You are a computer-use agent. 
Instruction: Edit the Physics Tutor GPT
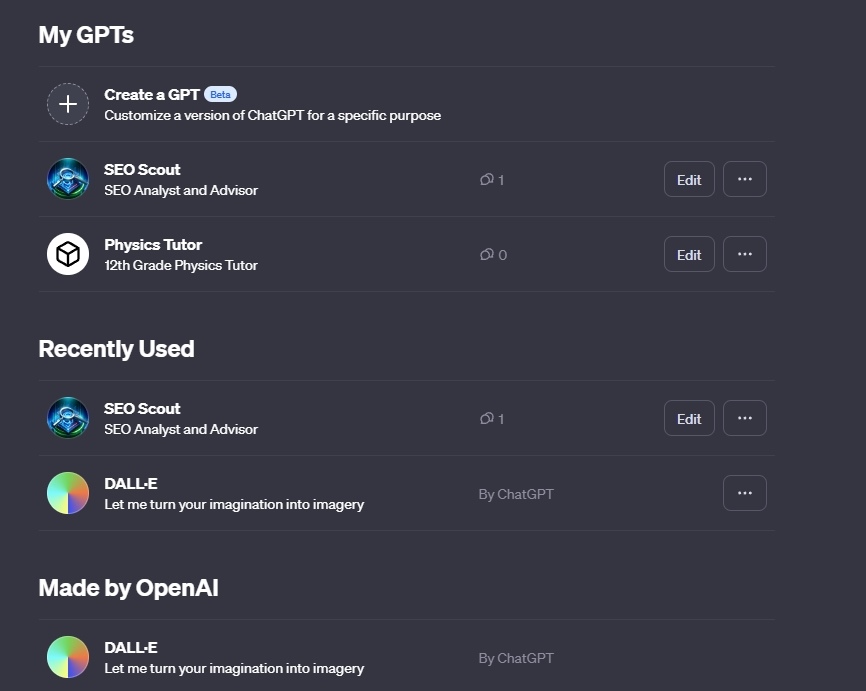tap(688, 254)
